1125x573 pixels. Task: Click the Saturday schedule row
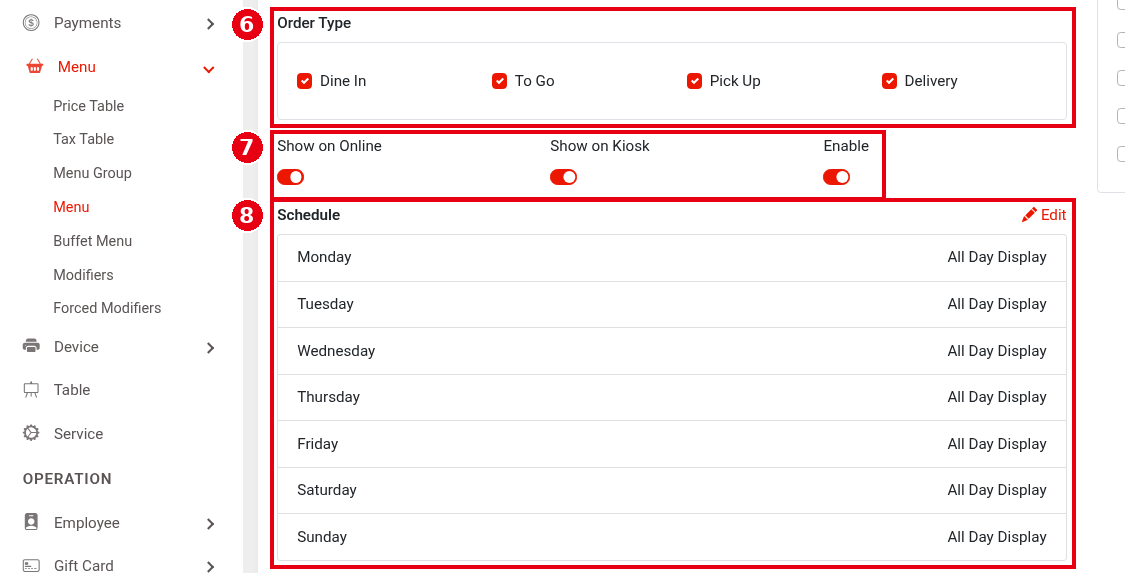coord(672,491)
